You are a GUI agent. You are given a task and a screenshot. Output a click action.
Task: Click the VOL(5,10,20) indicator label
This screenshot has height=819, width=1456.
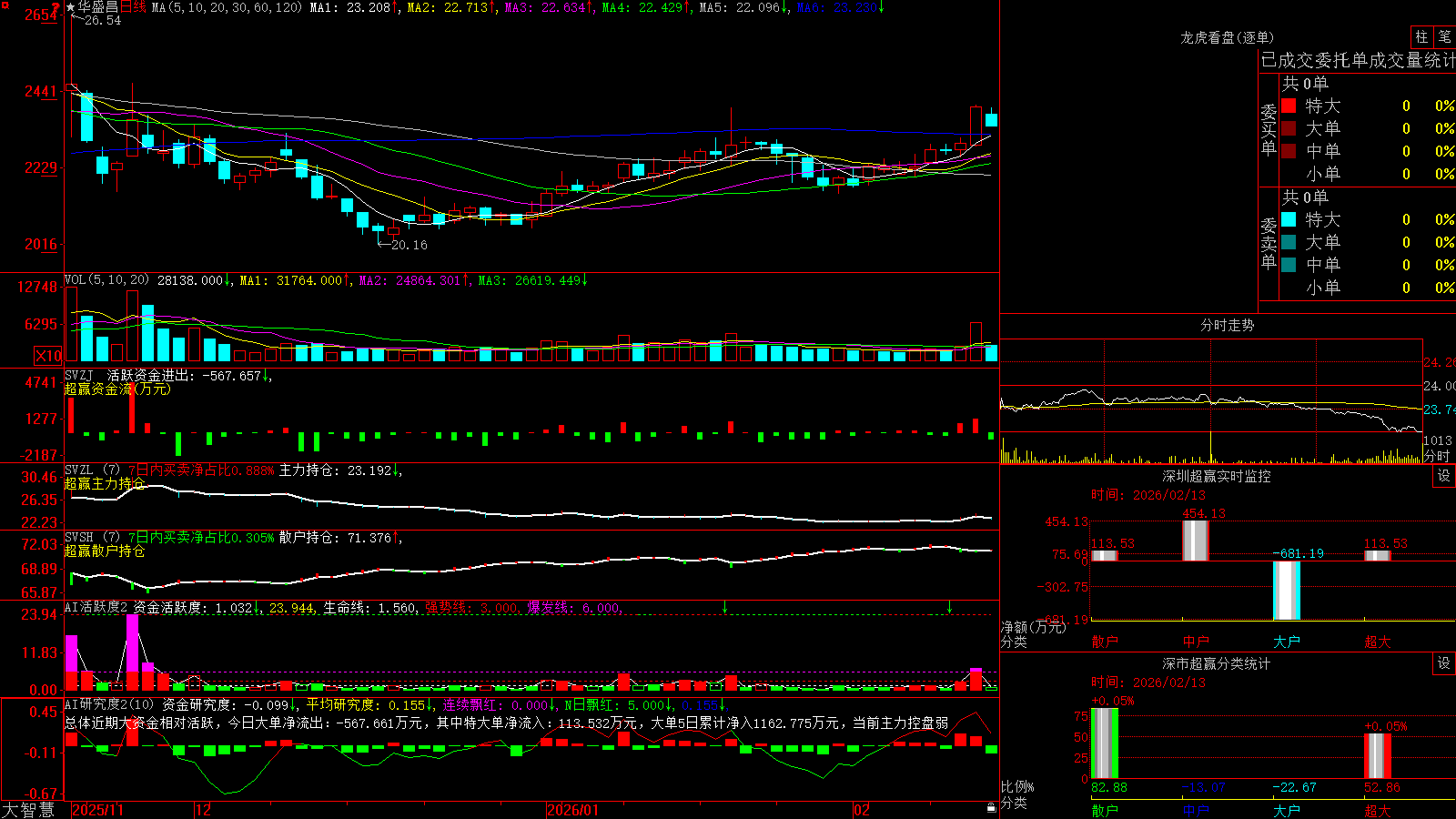point(106,280)
